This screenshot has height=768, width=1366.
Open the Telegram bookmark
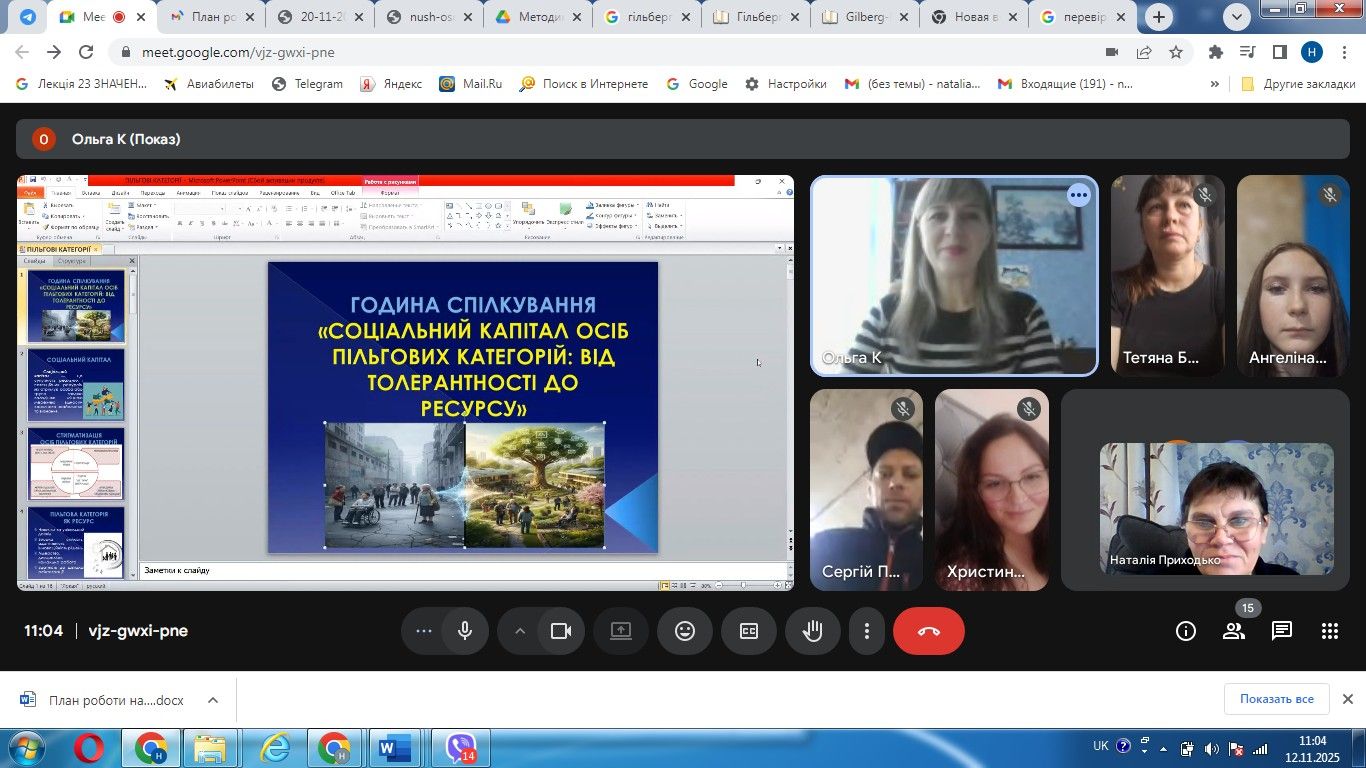307,84
